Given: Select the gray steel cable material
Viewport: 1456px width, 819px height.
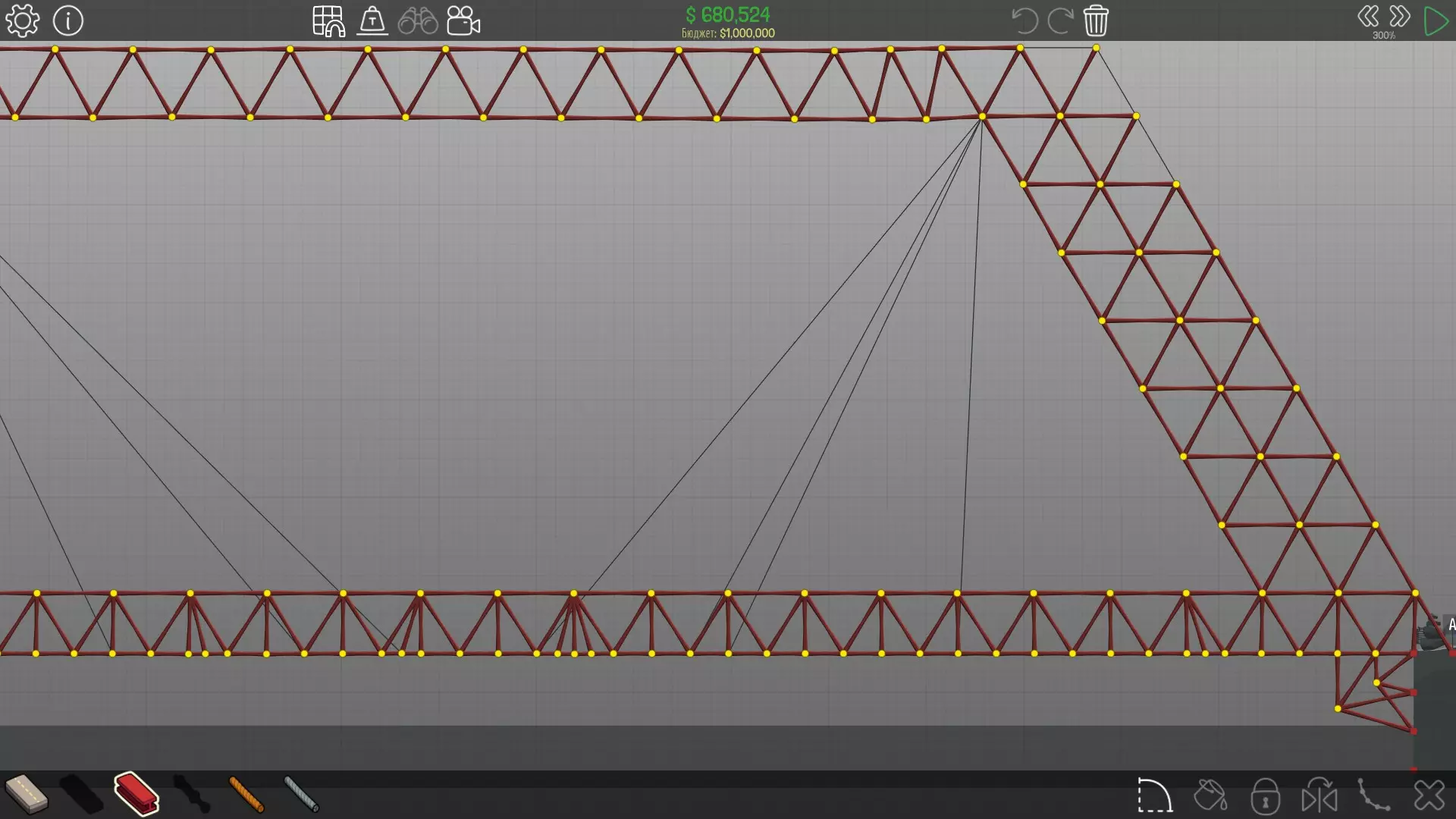Looking at the screenshot, I should click(x=302, y=794).
